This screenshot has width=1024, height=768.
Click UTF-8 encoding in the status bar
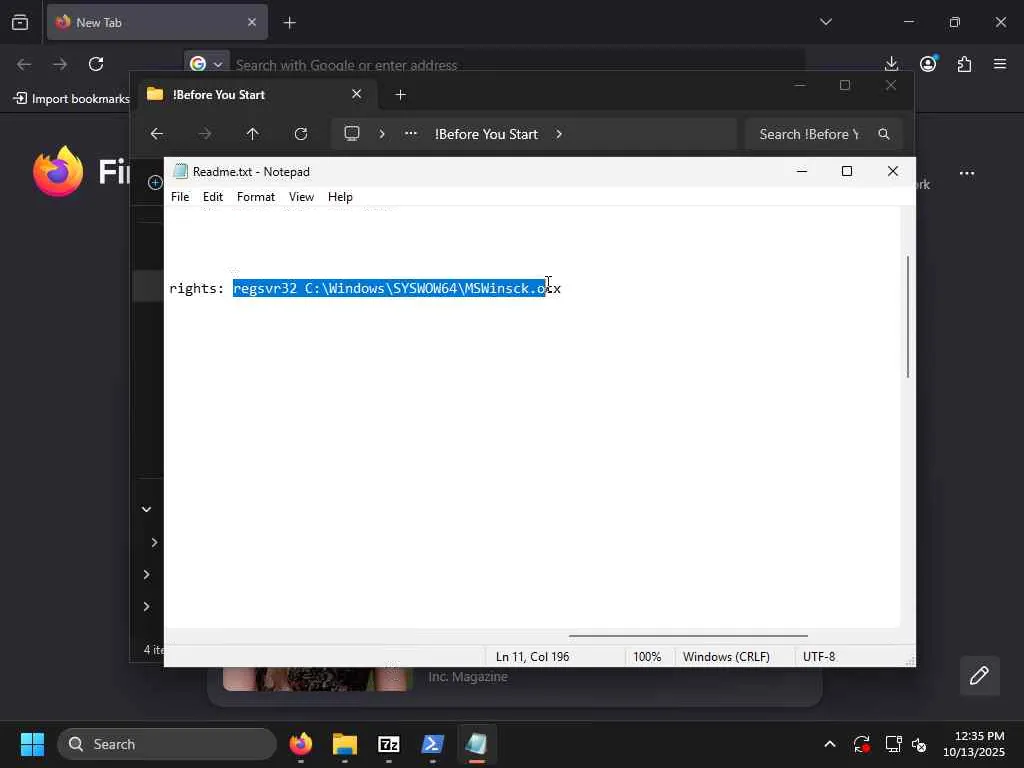click(819, 656)
